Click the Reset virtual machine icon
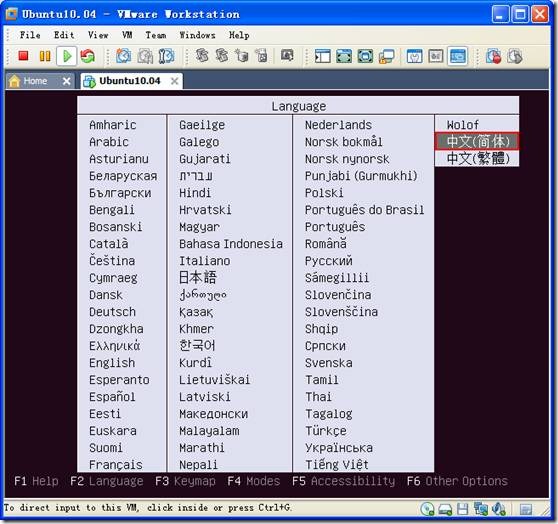Image resolution: width=558 pixels, height=524 pixels. 88,56
